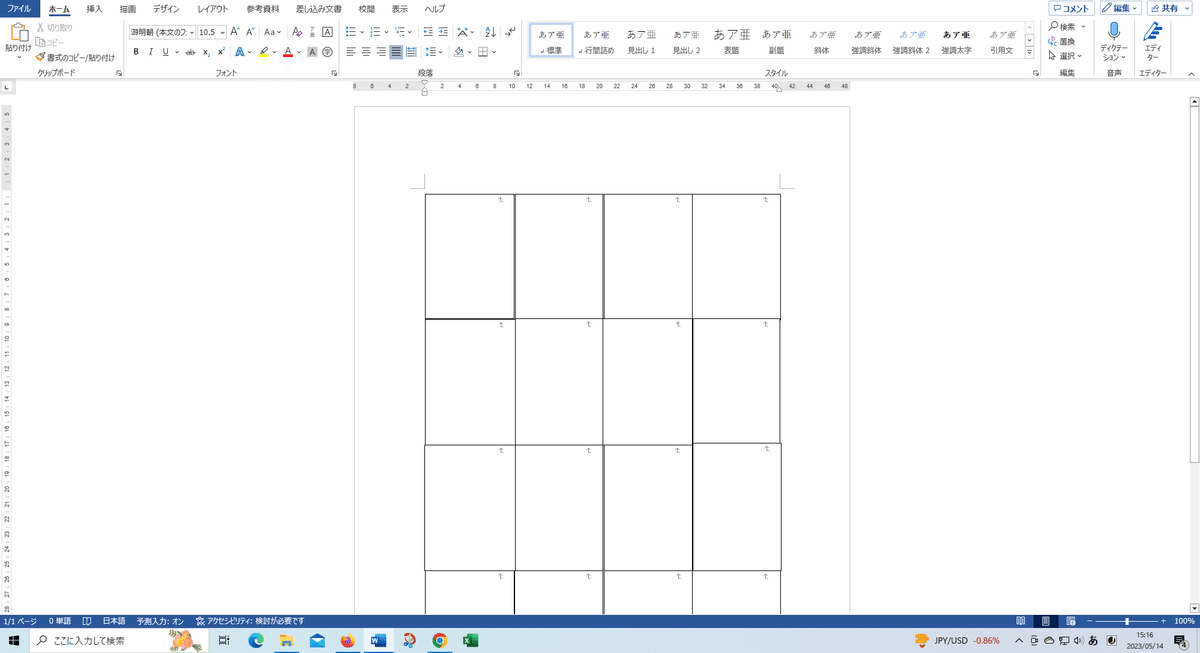Viewport: 1200px width, 653px height.
Task: Click the Editor (エディター) icon
Action: pyautogui.click(x=1152, y=31)
